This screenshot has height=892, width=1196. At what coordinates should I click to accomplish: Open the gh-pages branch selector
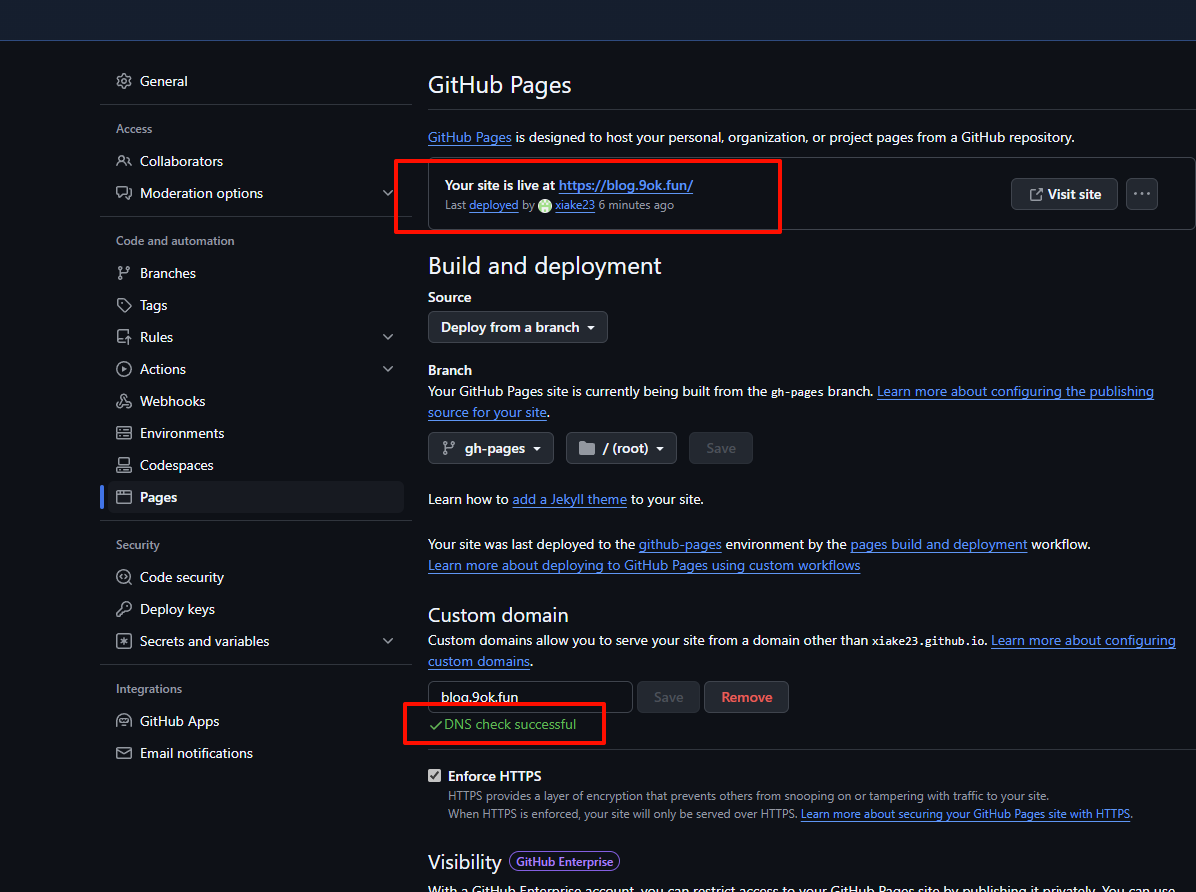coord(491,449)
